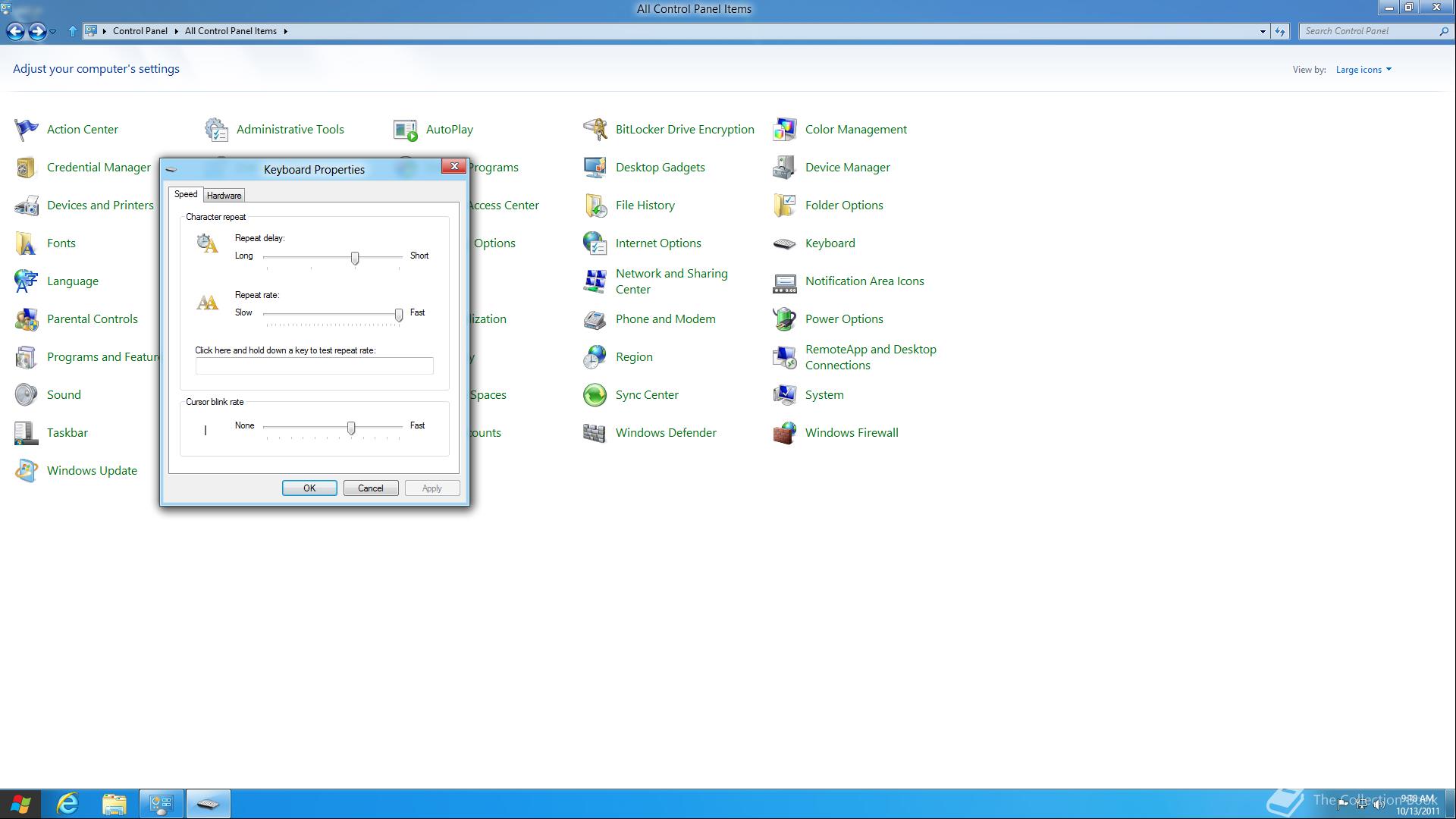This screenshot has height=819, width=1456.
Task: Open the View by Large icons dropdown
Action: [x=1363, y=70]
